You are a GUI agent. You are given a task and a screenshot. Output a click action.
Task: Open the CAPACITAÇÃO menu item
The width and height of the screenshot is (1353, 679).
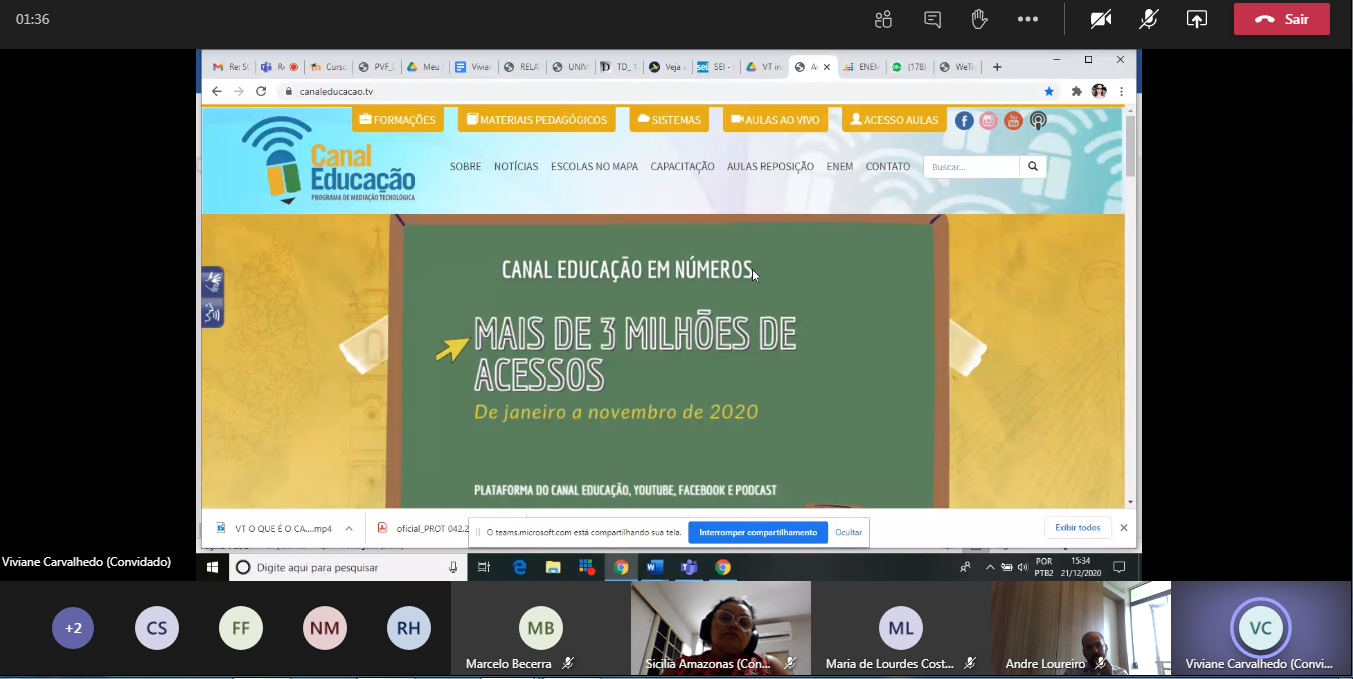tap(682, 167)
